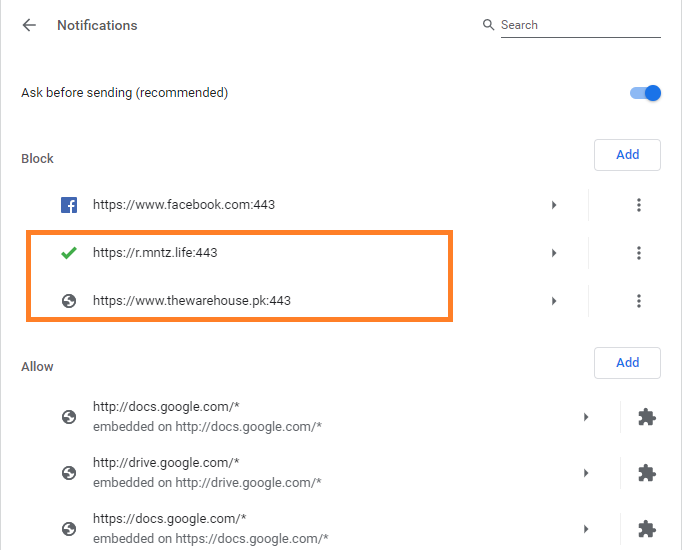Click green checkmark icon of r.mntz.life
Viewport: 682px width, 550px height.
[69, 253]
